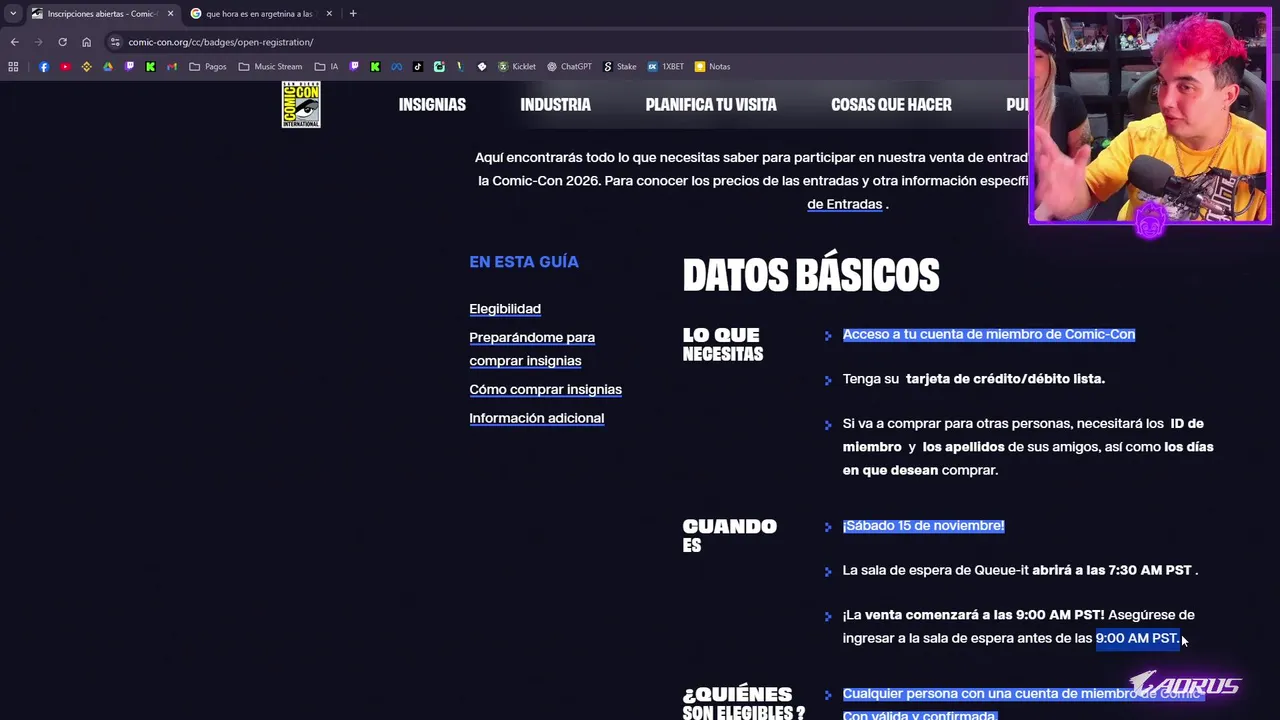Image resolution: width=1280 pixels, height=720 pixels.
Task: Open the Chrome apps grid shortcut
Action: pos(13,67)
